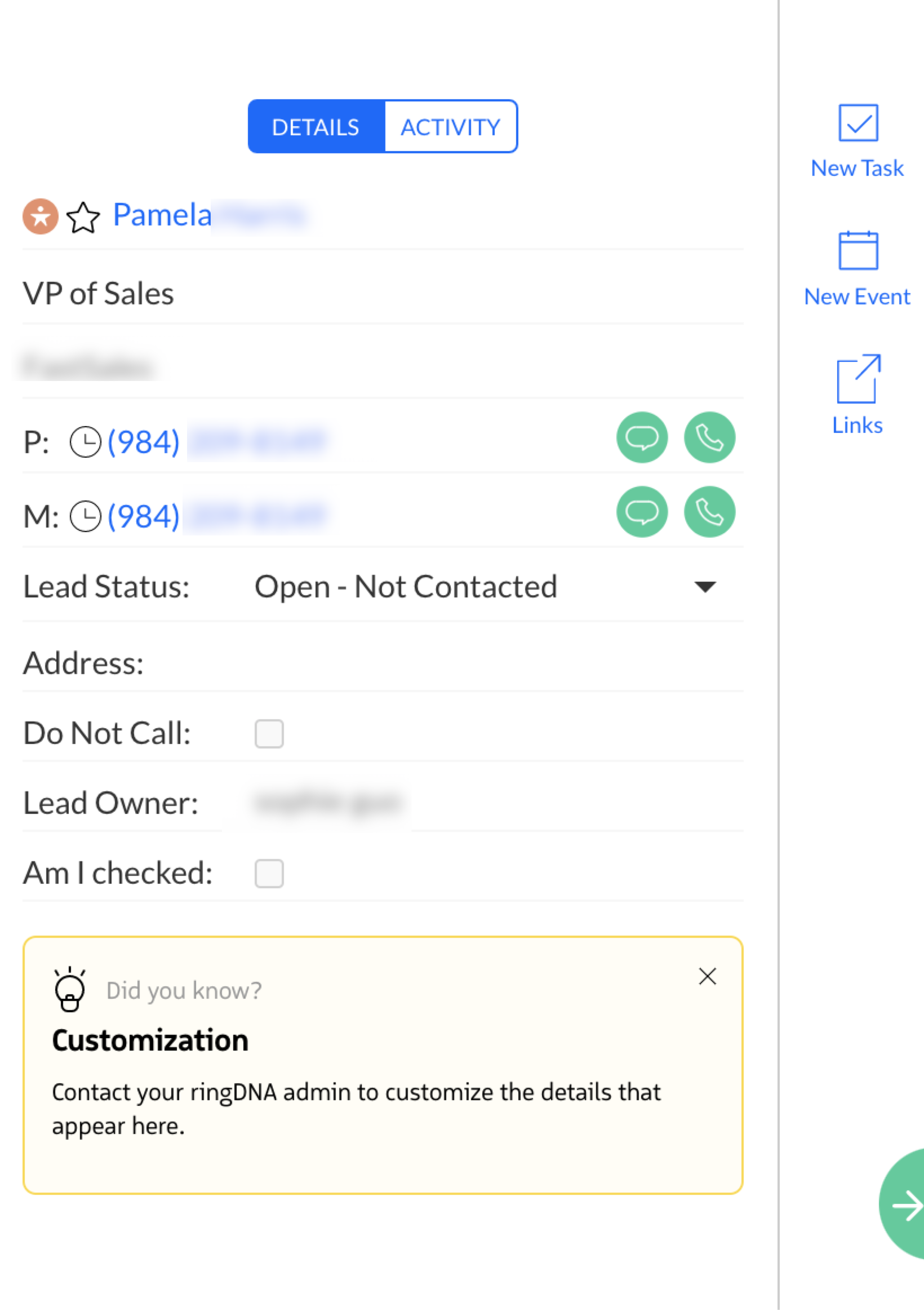The image size is (924, 1311).
Task: Select Open - Not Contacted status field
Action: point(485,587)
